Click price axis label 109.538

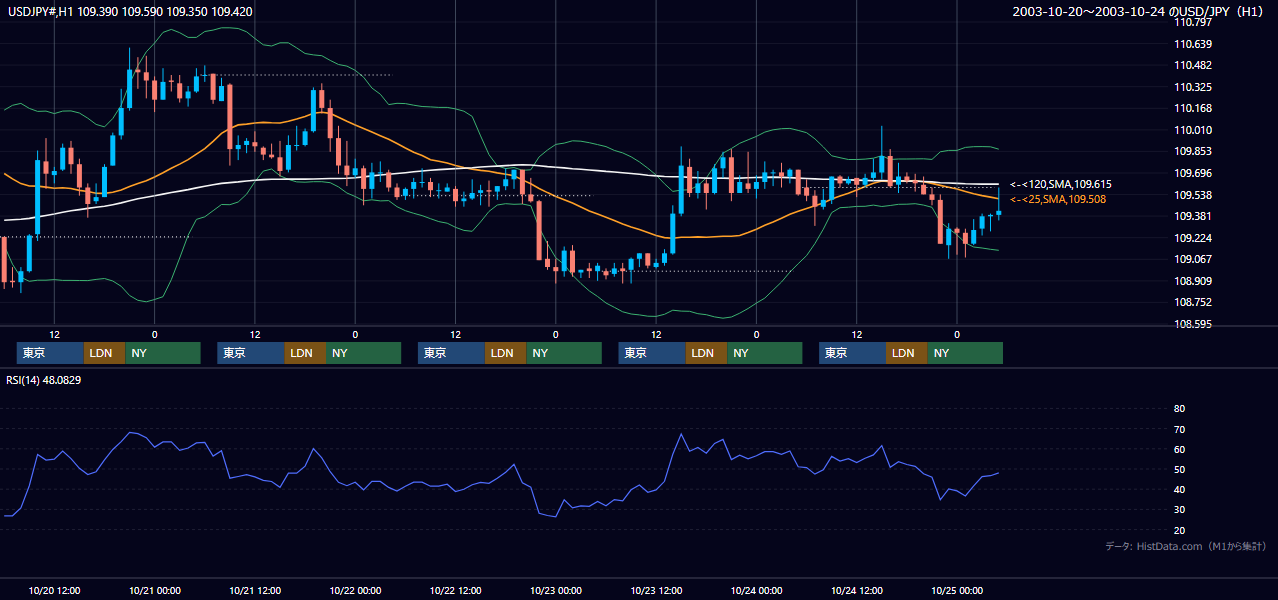click(x=1193, y=195)
